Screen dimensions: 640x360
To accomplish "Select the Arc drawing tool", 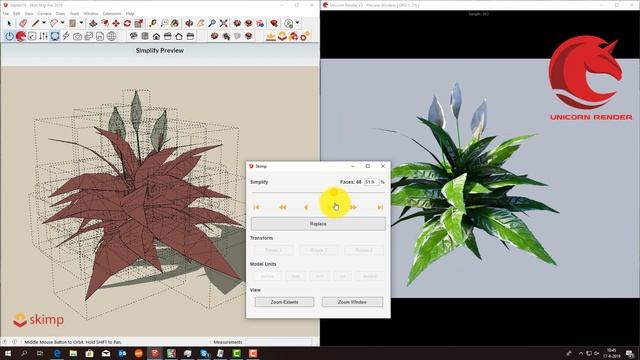I will 54,23.
